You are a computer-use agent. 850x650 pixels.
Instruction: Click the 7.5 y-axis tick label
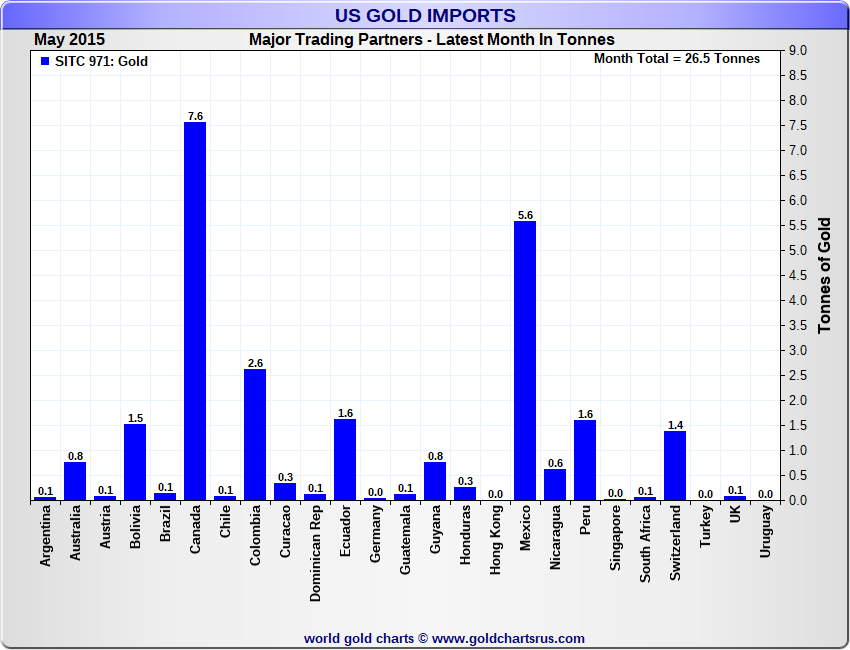[x=796, y=125]
